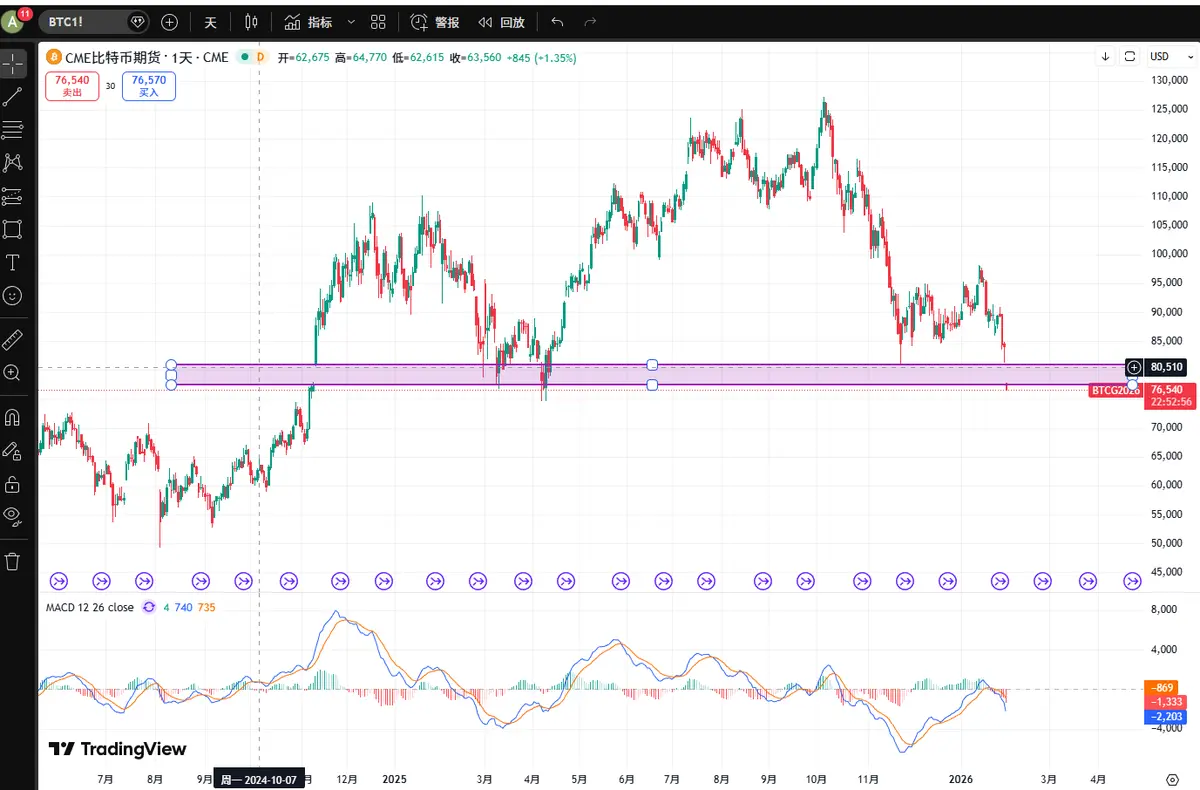Click the MACD loop icon in legend

point(150,607)
